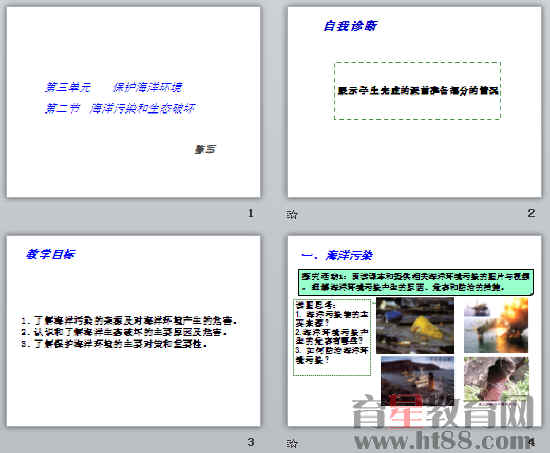Click the numbered objectives list on slide 3
Image resolution: width=550 pixels, height=453 pixels.
[x=130, y=332]
